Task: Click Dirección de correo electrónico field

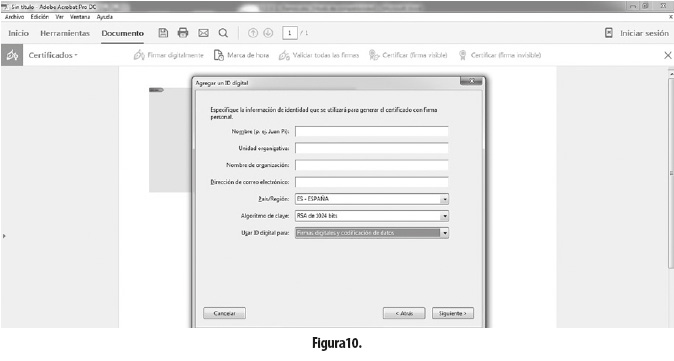Action: tap(371, 182)
